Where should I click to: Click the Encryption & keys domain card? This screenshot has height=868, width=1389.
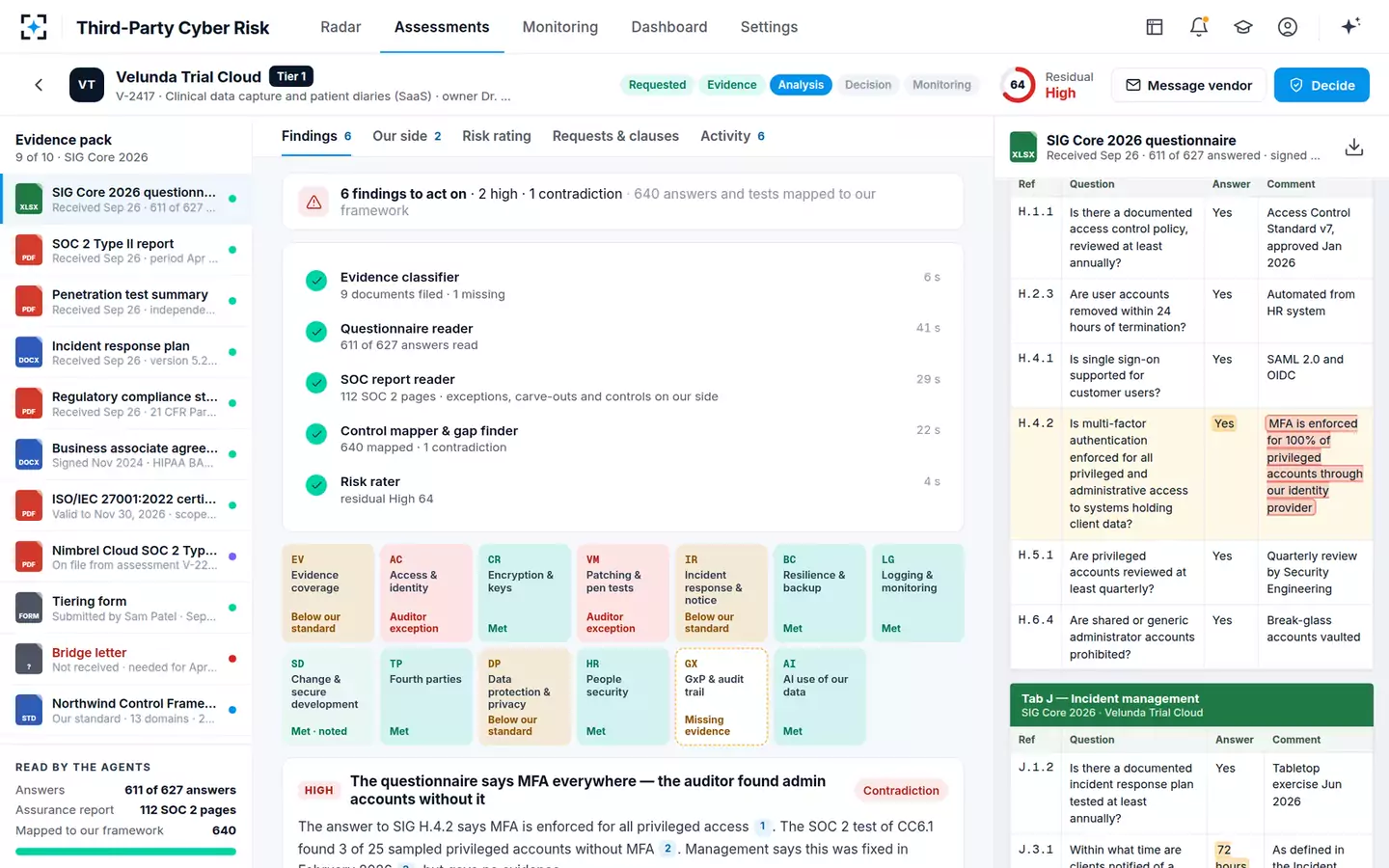[x=525, y=593]
